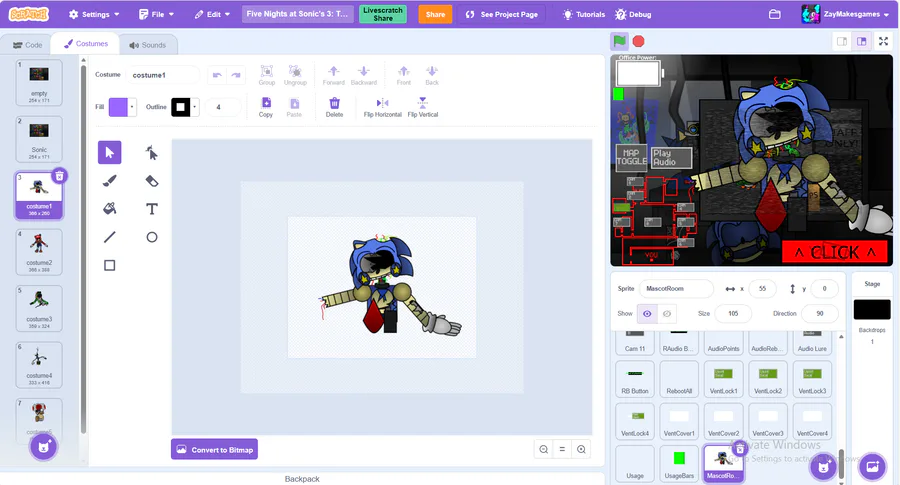Open the Settings dropdown menu

[x=94, y=14]
